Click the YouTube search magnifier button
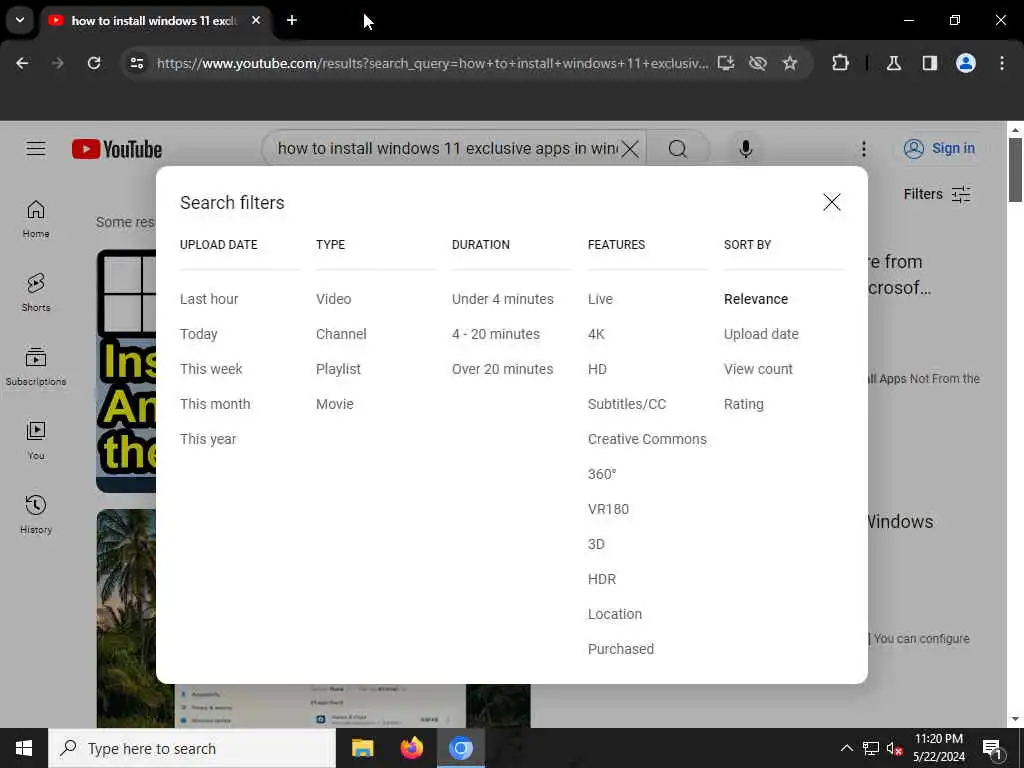Screen dimensions: 1024x768 pos(677,149)
